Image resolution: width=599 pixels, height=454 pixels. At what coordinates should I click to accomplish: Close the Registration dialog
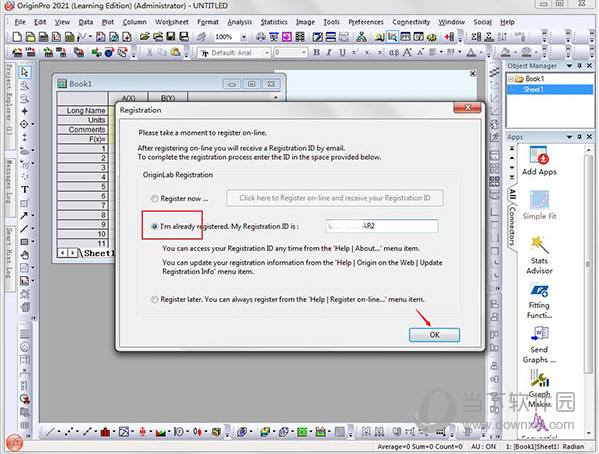click(x=467, y=108)
